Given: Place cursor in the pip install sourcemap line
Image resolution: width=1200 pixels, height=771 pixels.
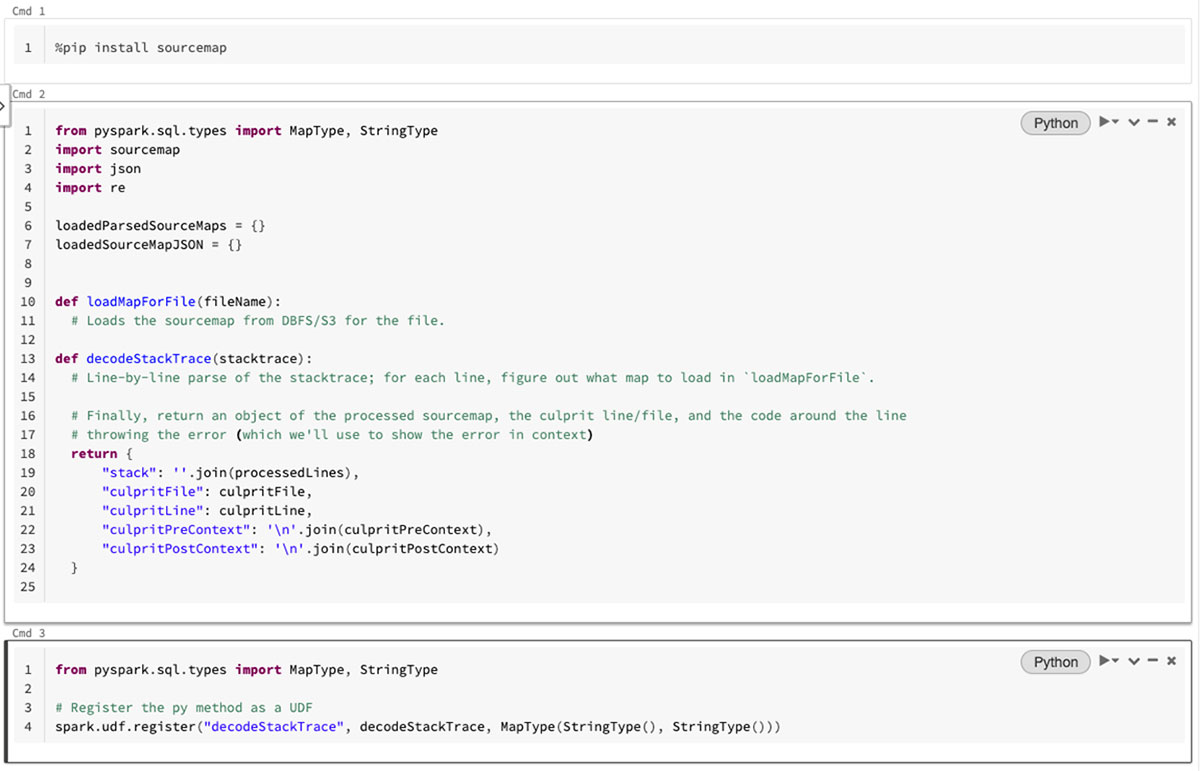Looking at the screenshot, I should pyautogui.click(x=140, y=47).
